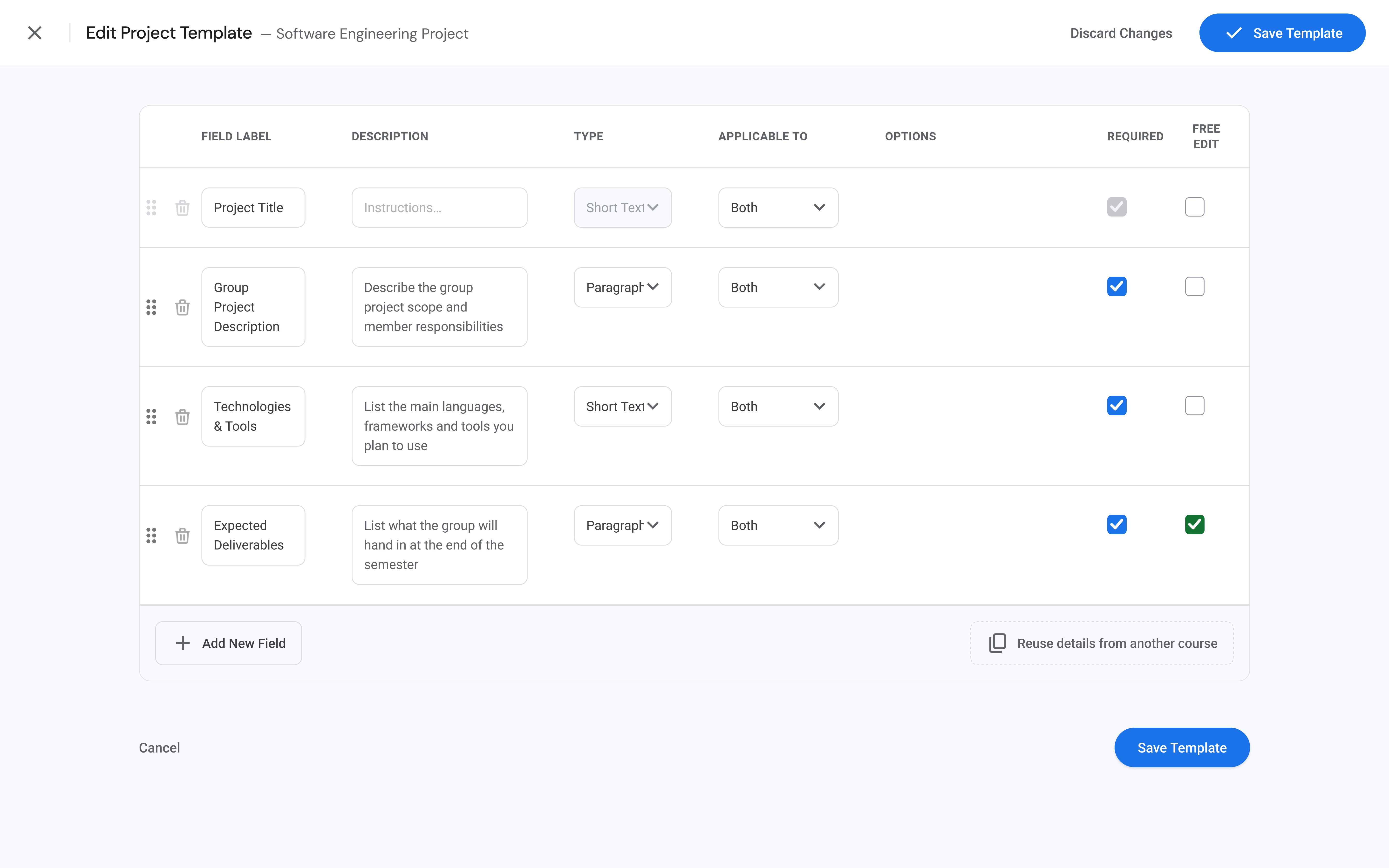Open Applicable To dropdown for Project Title
Image resolution: width=1389 pixels, height=868 pixels.
coord(778,208)
